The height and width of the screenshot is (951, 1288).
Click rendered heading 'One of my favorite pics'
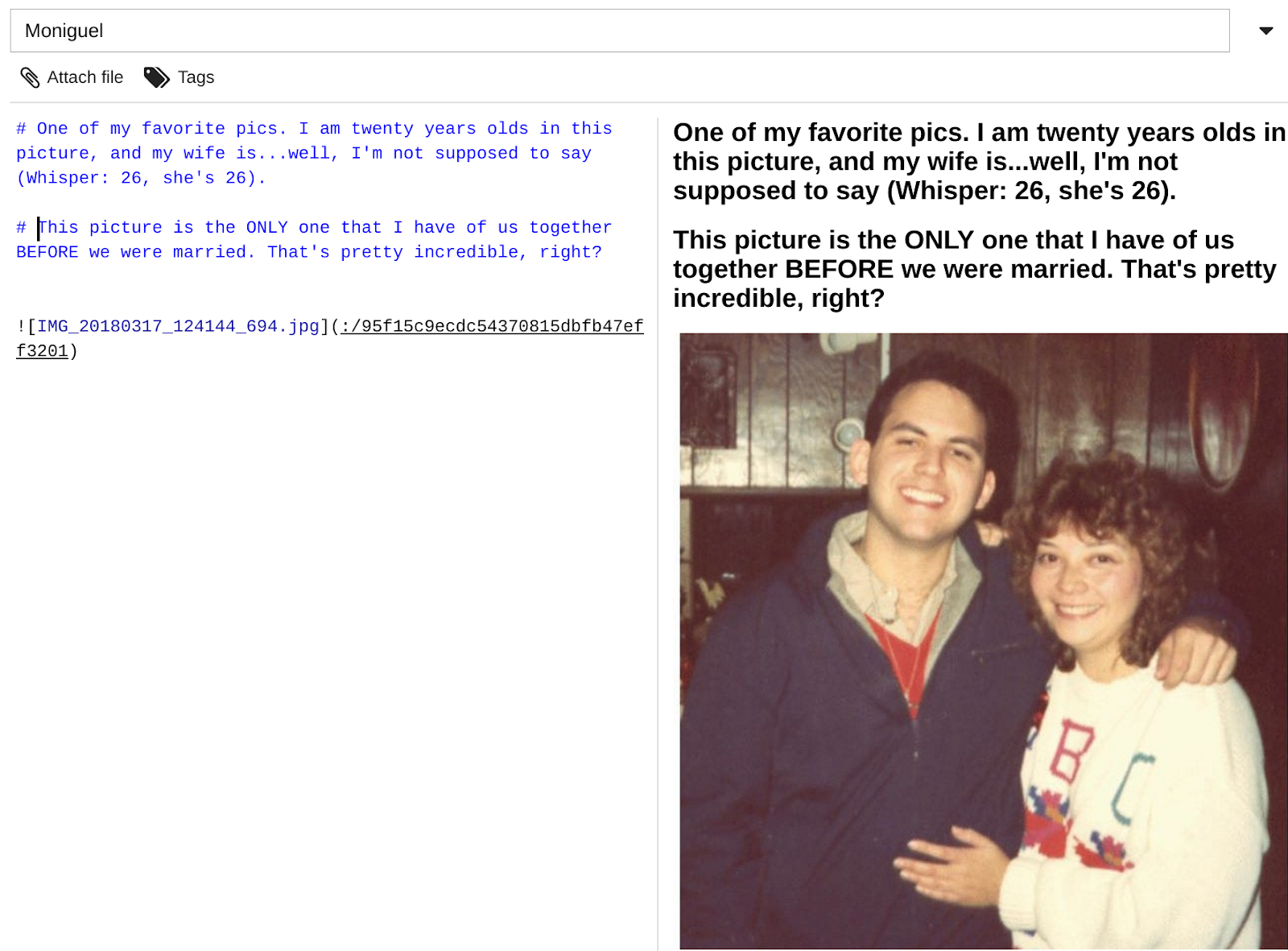(x=979, y=161)
